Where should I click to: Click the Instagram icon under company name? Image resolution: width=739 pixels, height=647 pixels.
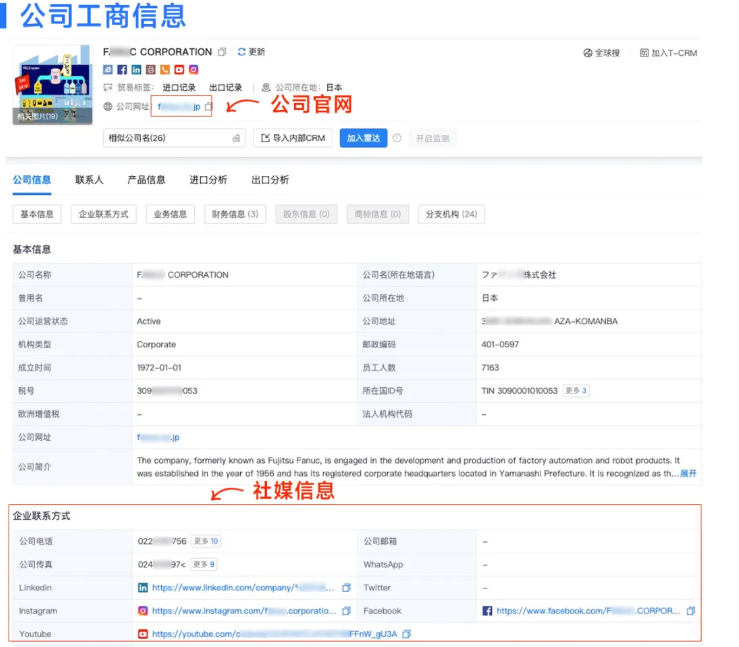click(x=194, y=70)
